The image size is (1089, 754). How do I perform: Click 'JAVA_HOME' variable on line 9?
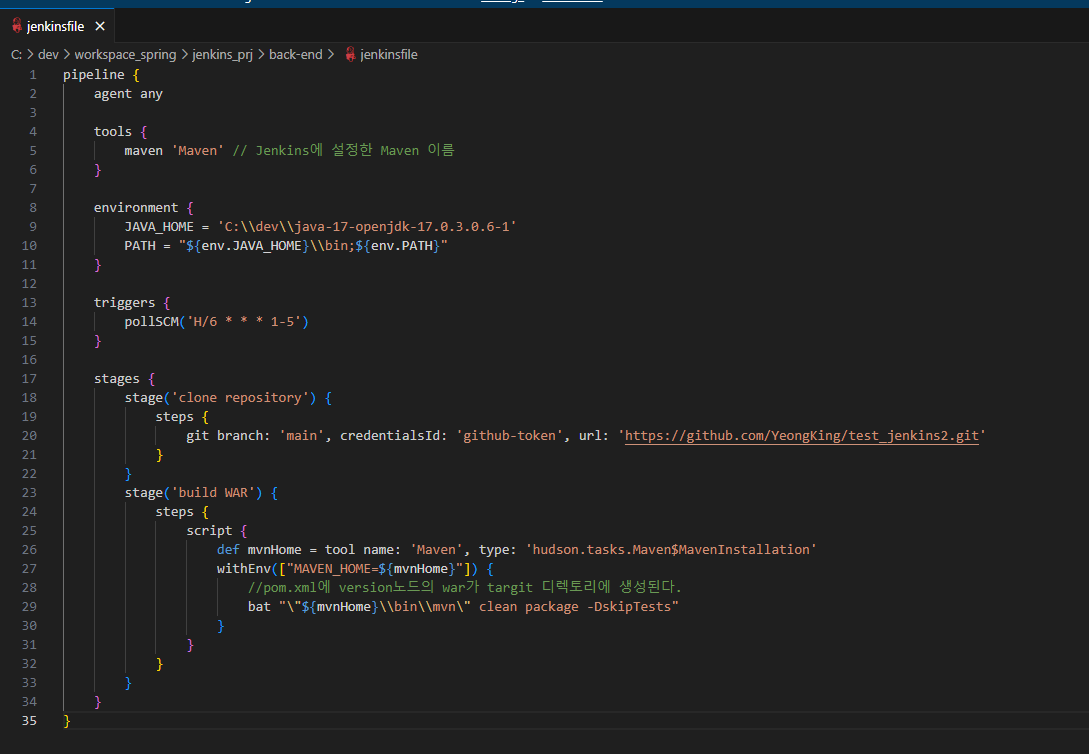[159, 226]
